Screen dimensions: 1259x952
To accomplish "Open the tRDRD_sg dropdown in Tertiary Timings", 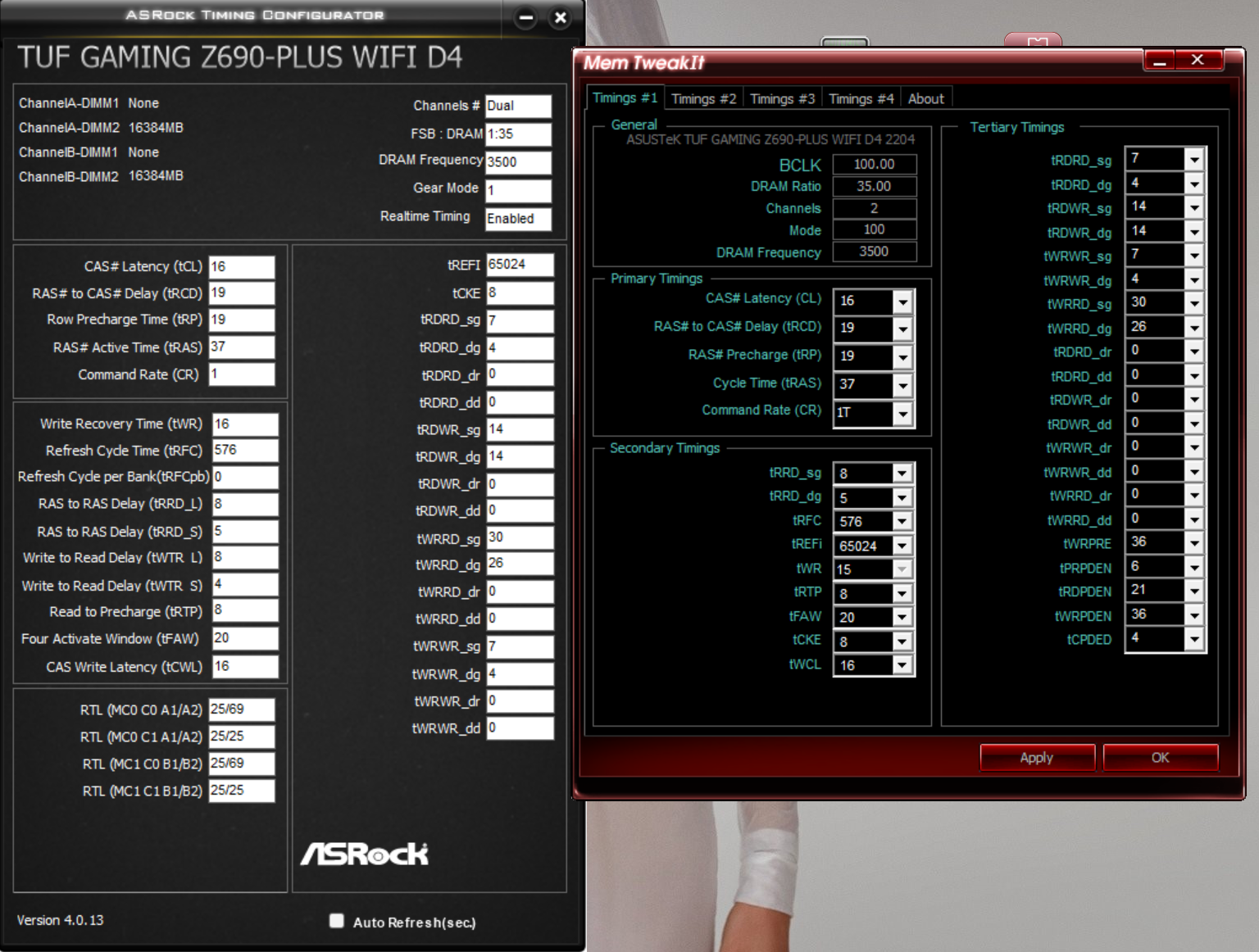I will (x=1194, y=159).
